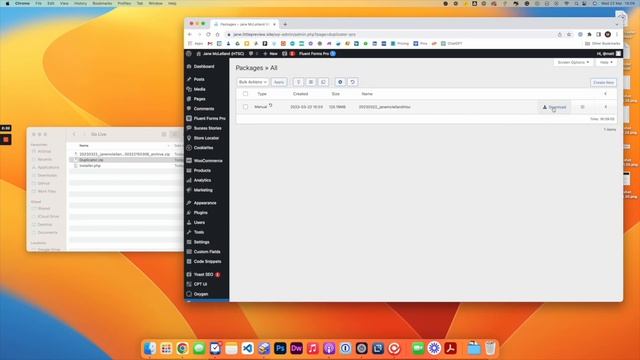This screenshot has width=640, height=360.
Task: Open Cookieless in sidebar
Action: click(x=203, y=148)
